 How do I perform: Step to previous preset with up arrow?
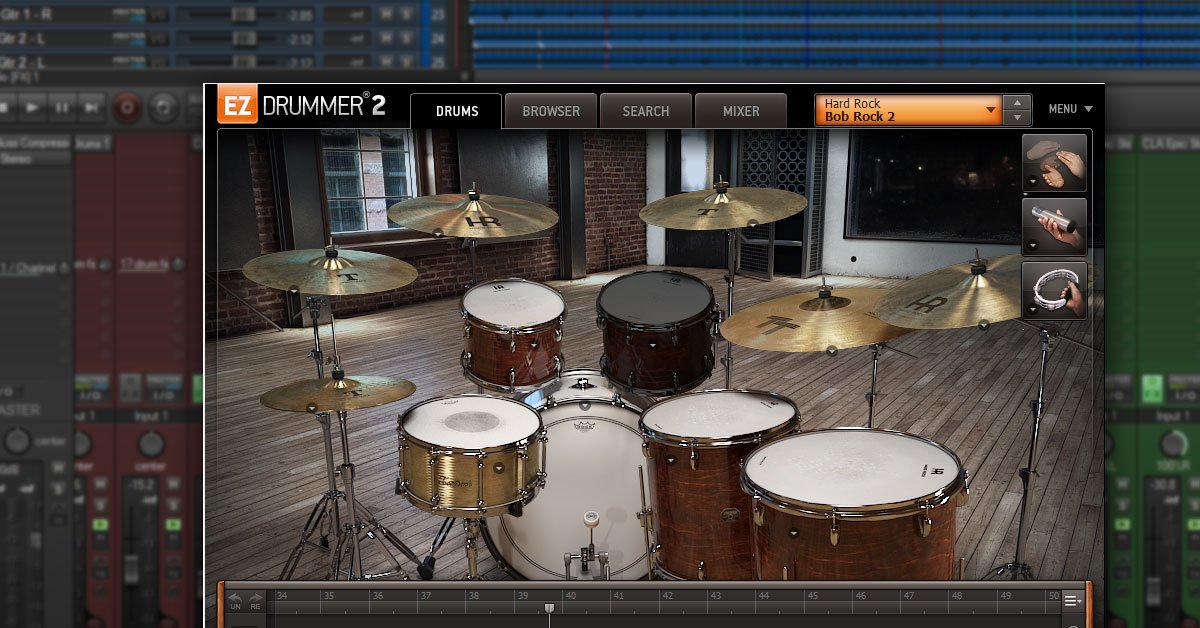tap(1017, 103)
